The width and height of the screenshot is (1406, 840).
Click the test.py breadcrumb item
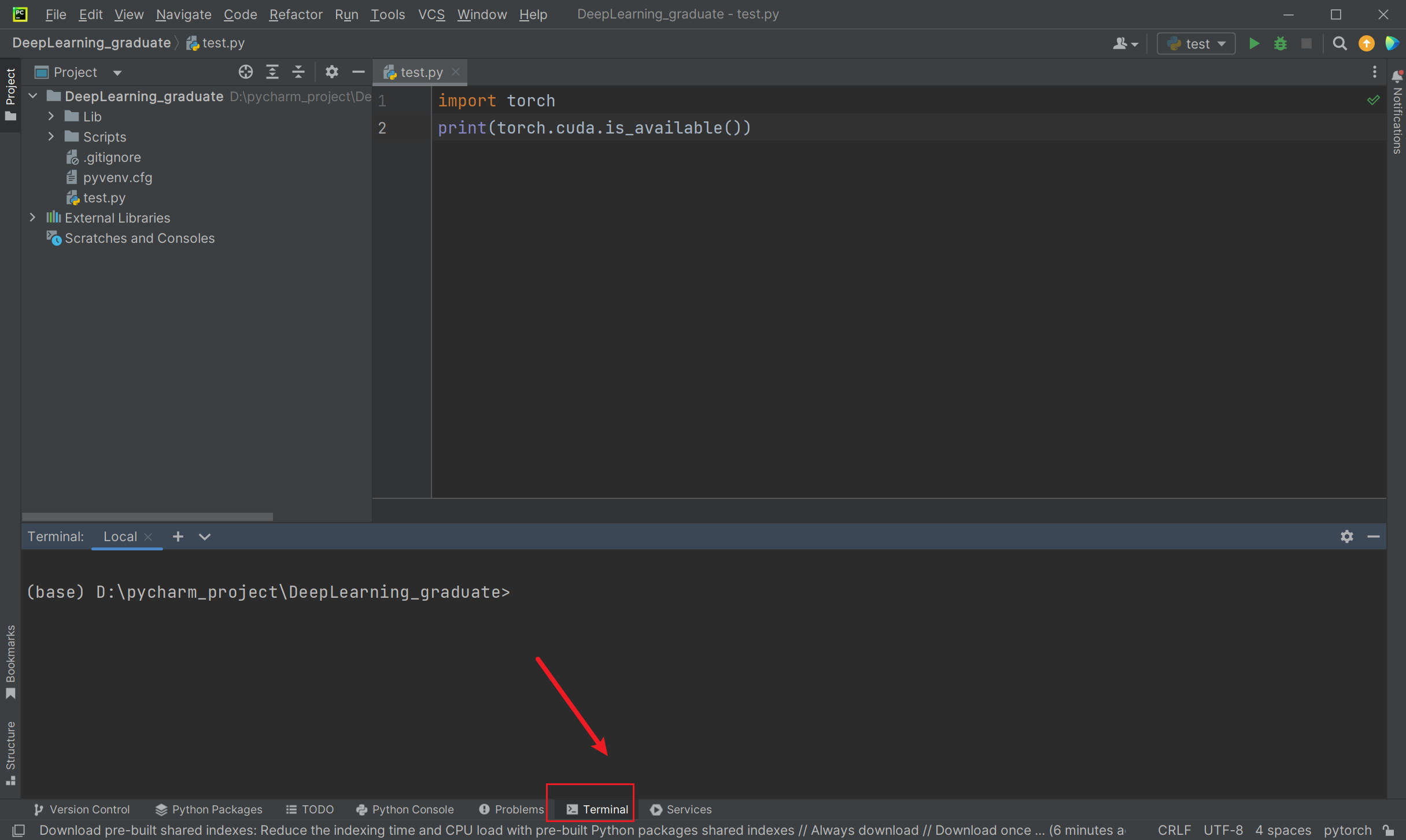216,43
